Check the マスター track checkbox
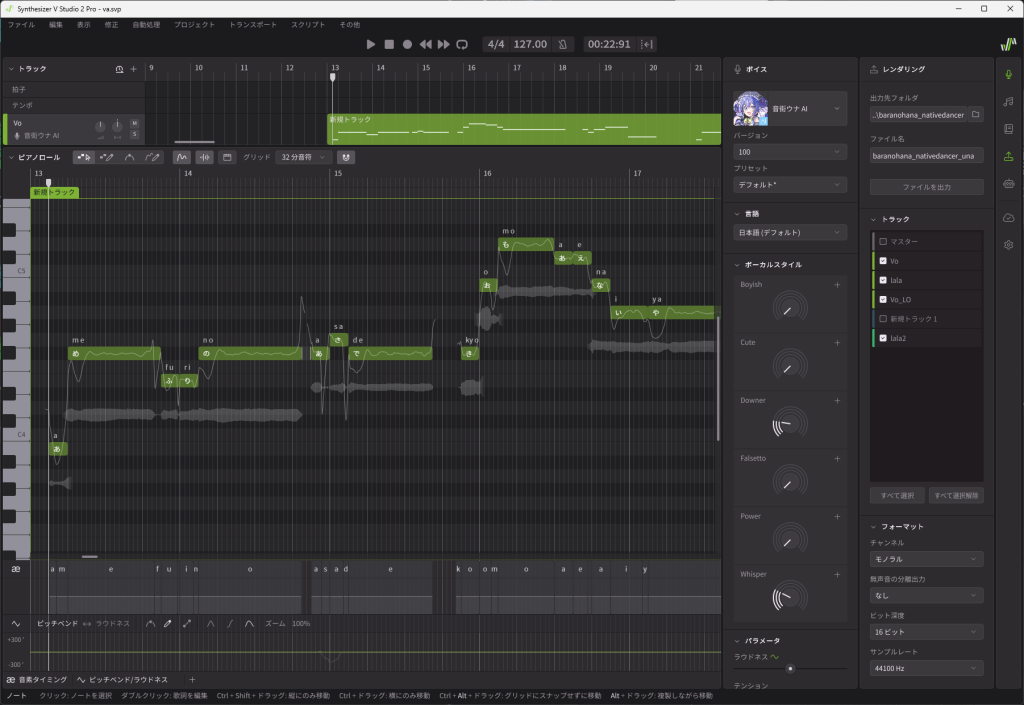 (883, 242)
